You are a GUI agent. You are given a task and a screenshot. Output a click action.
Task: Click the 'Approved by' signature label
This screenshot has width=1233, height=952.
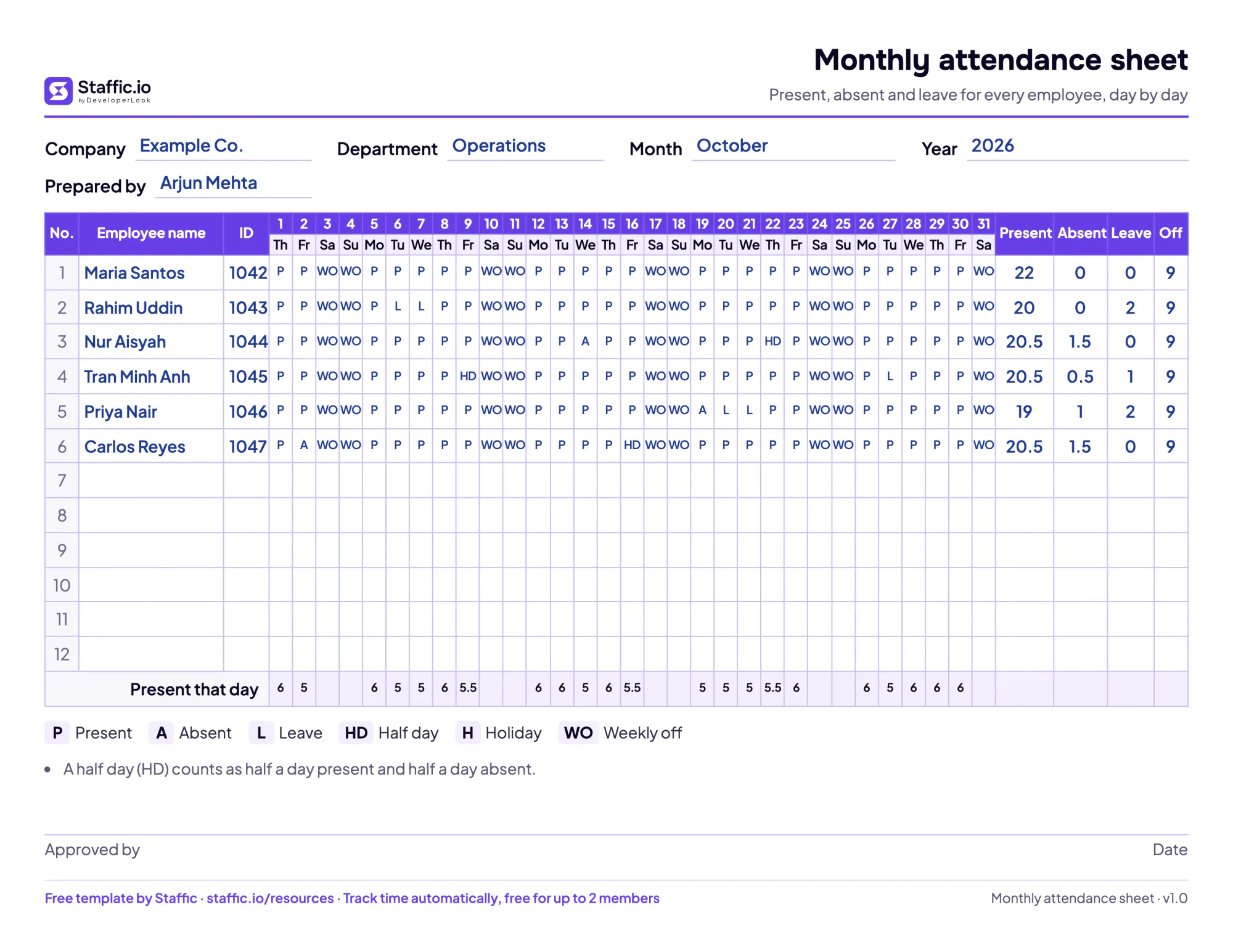click(92, 850)
